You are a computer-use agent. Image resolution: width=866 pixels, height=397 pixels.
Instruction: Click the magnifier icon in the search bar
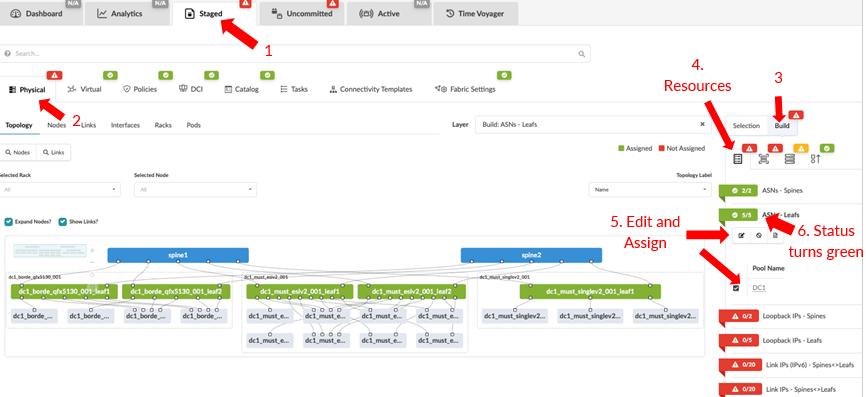(581, 54)
